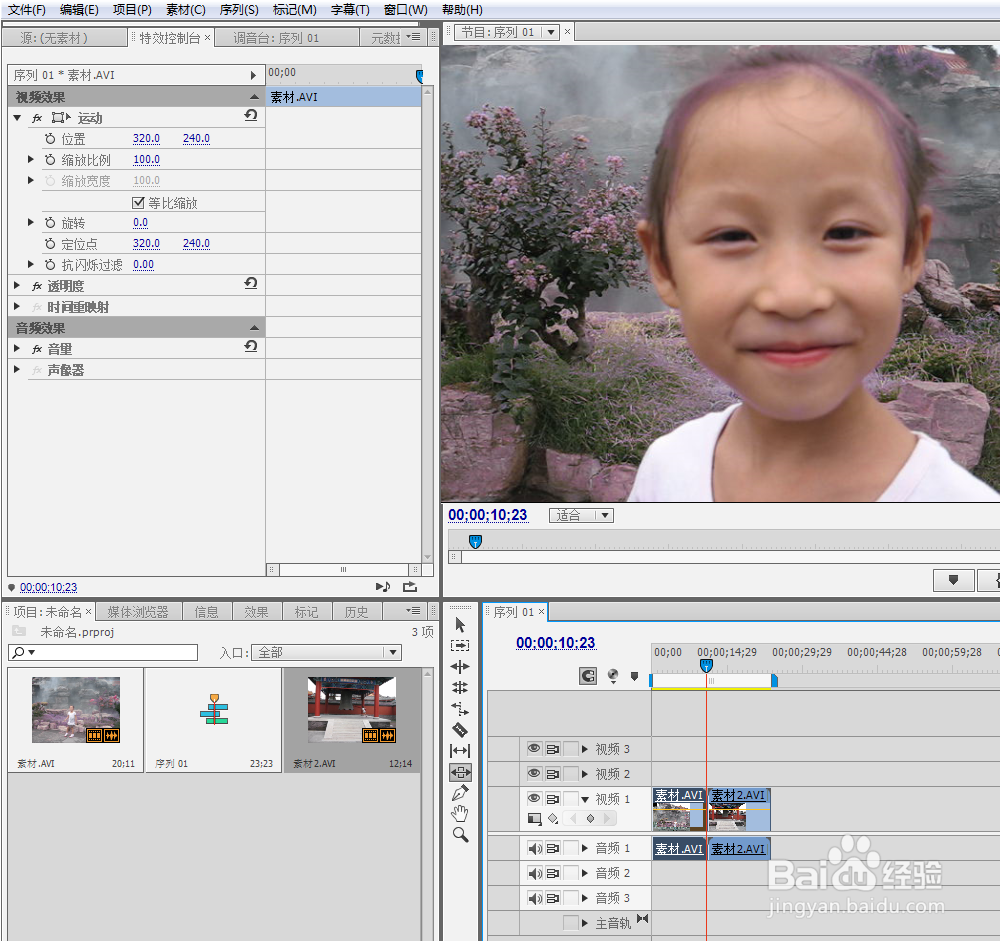1000x941 pixels.
Task: Uncheck the 等比缩放 checkbox
Action: 138,202
